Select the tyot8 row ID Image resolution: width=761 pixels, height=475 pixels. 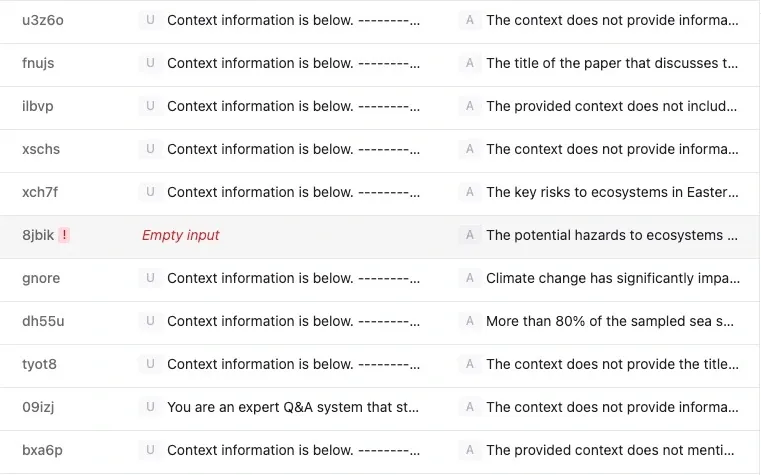39,364
